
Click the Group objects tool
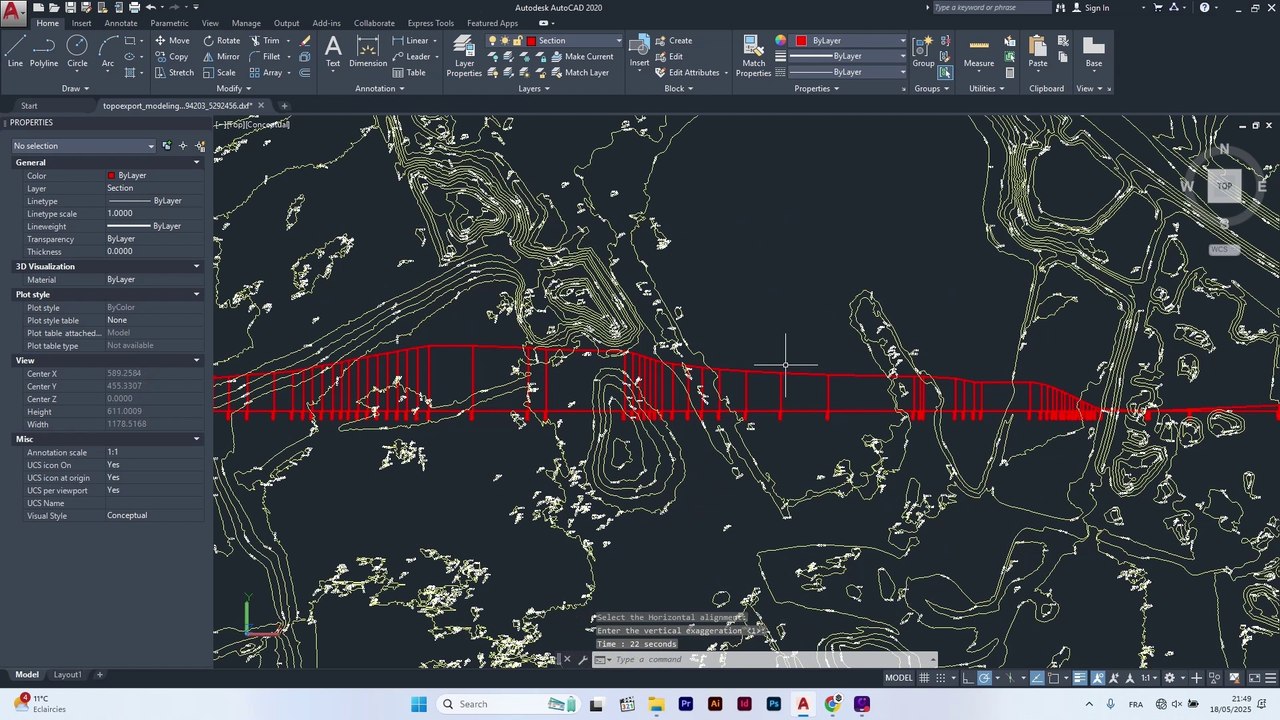coord(923,52)
